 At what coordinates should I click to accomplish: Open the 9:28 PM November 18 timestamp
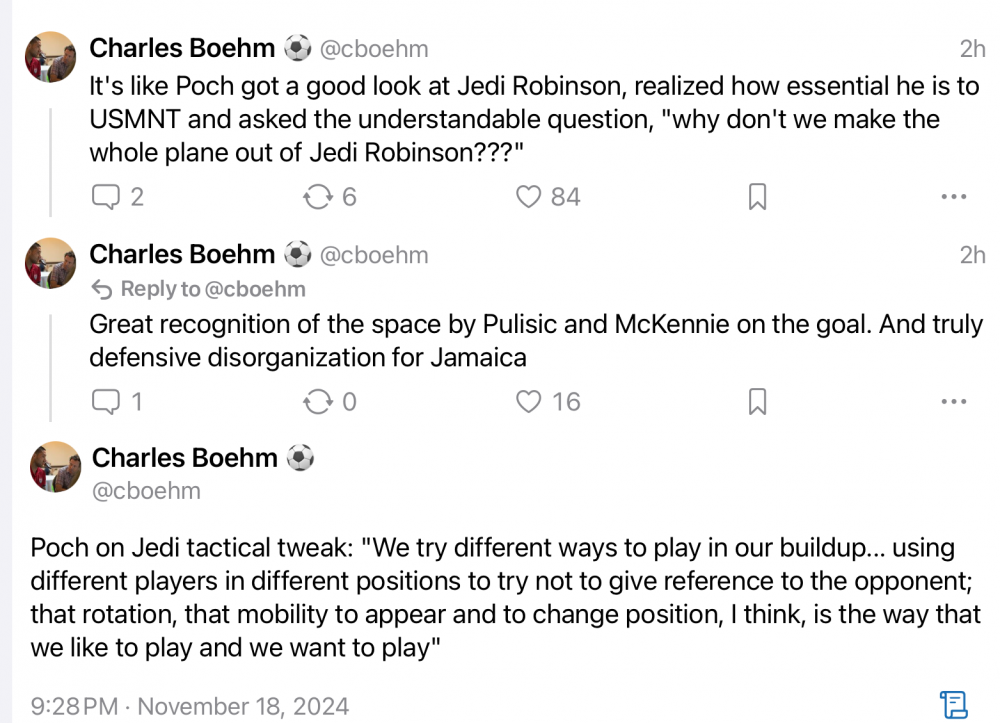pos(190,706)
